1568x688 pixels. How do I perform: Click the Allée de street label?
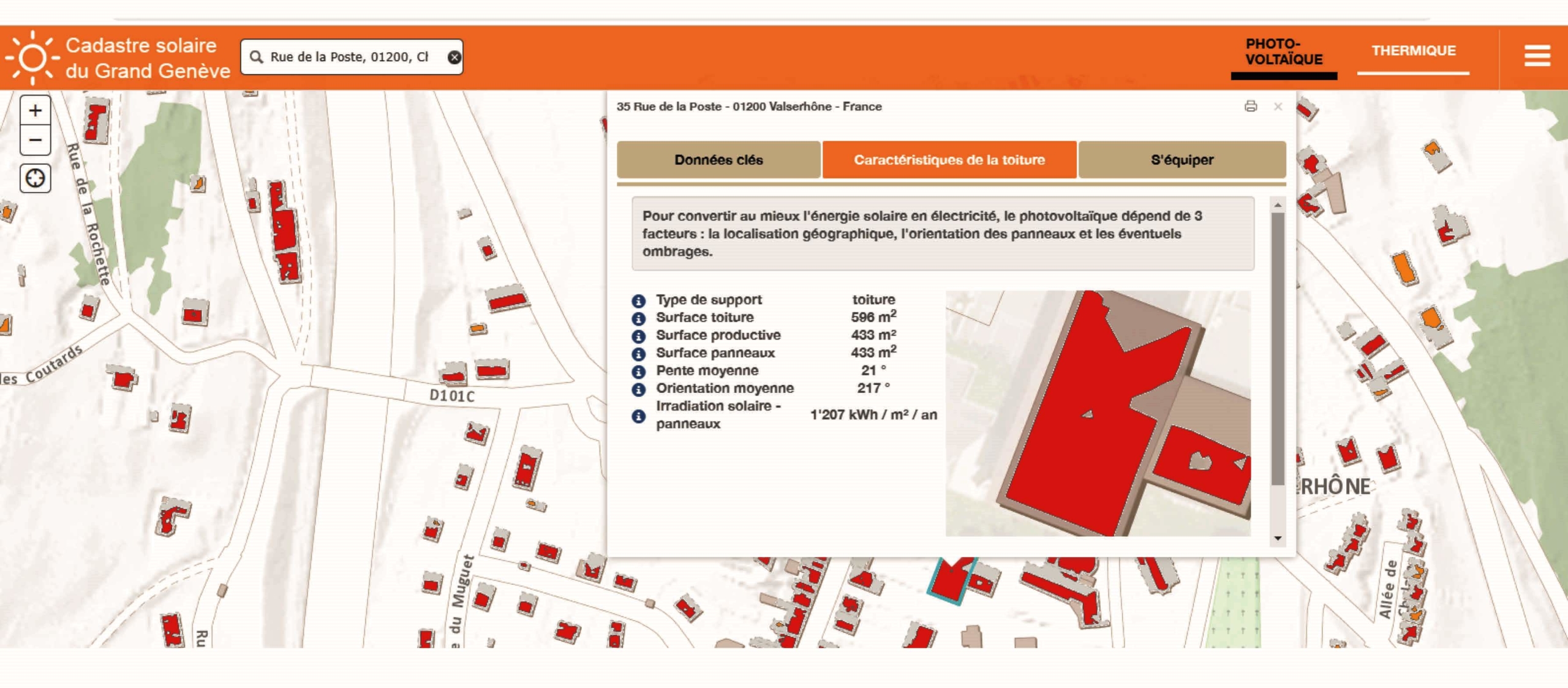(x=1387, y=589)
